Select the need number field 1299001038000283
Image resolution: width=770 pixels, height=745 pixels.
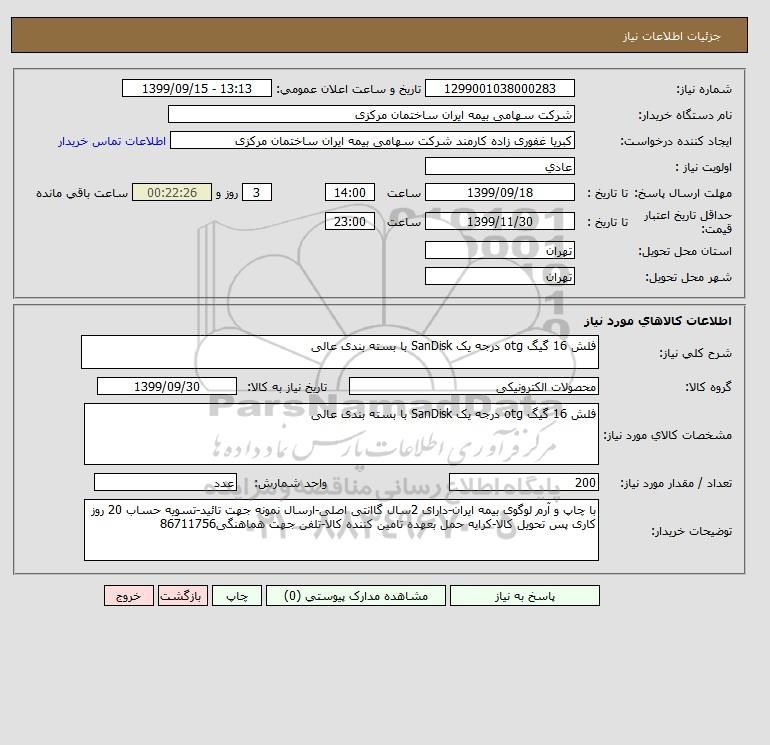pos(499,88)
